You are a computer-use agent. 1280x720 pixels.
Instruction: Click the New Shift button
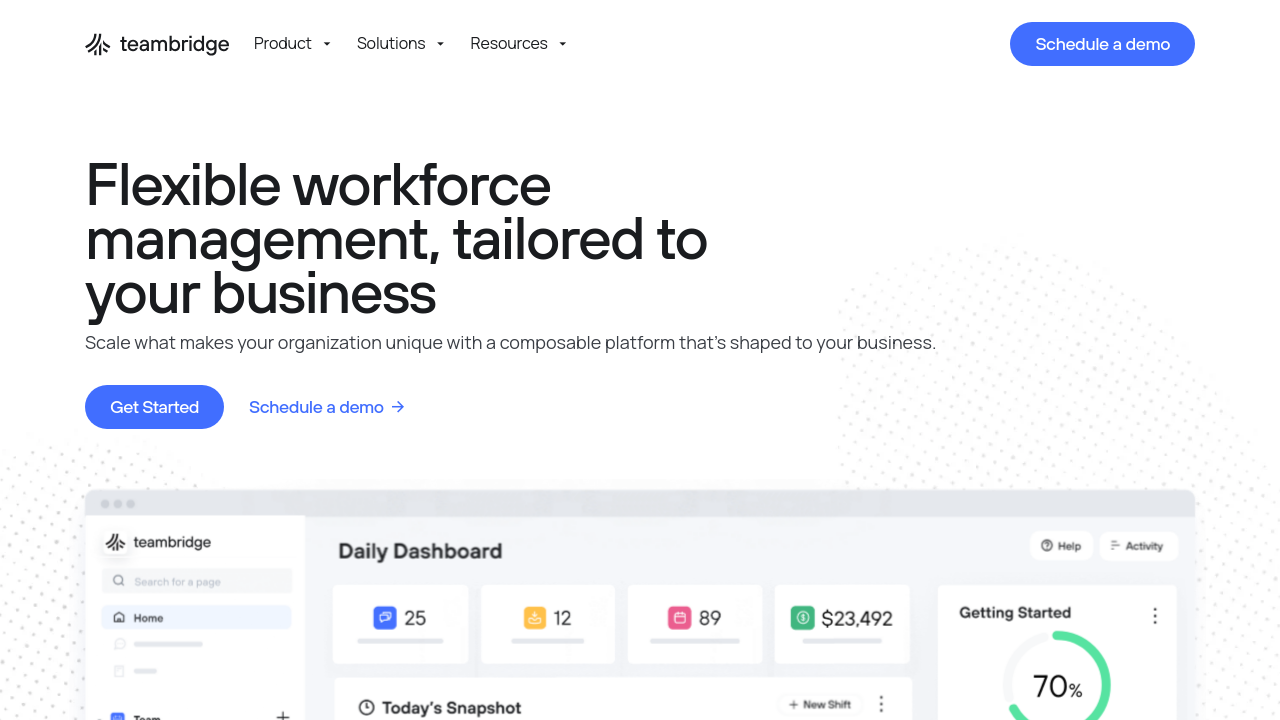[820, 704]
